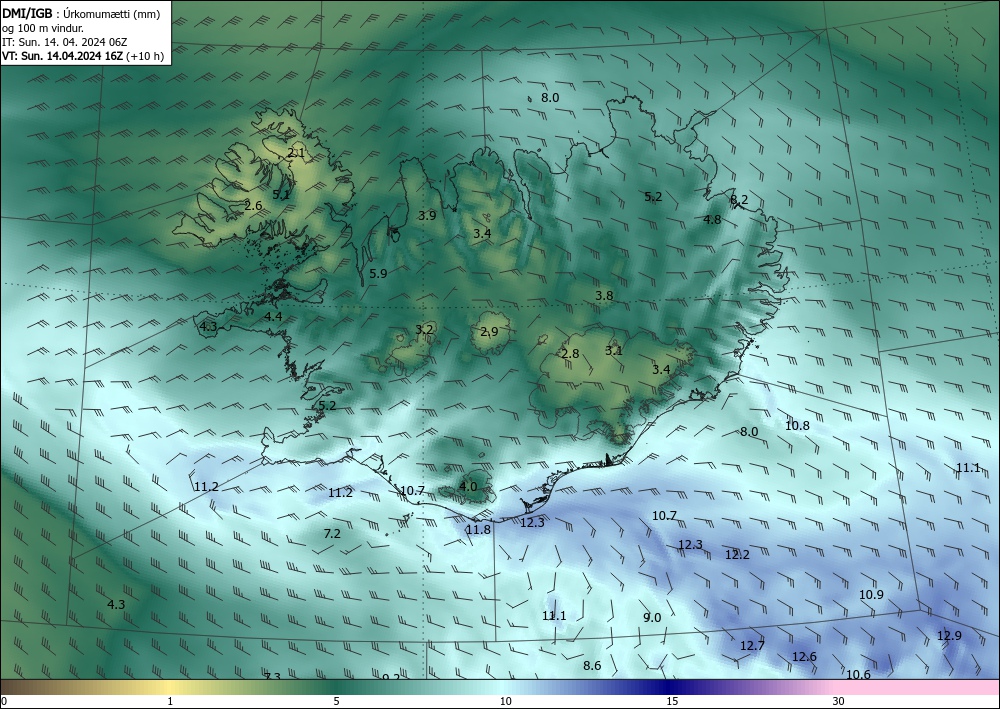The height and width of the screenshot is (709, 1000).
Task: Click the 7.2 value southwest of Iceland
Action: tap(332, 534)
